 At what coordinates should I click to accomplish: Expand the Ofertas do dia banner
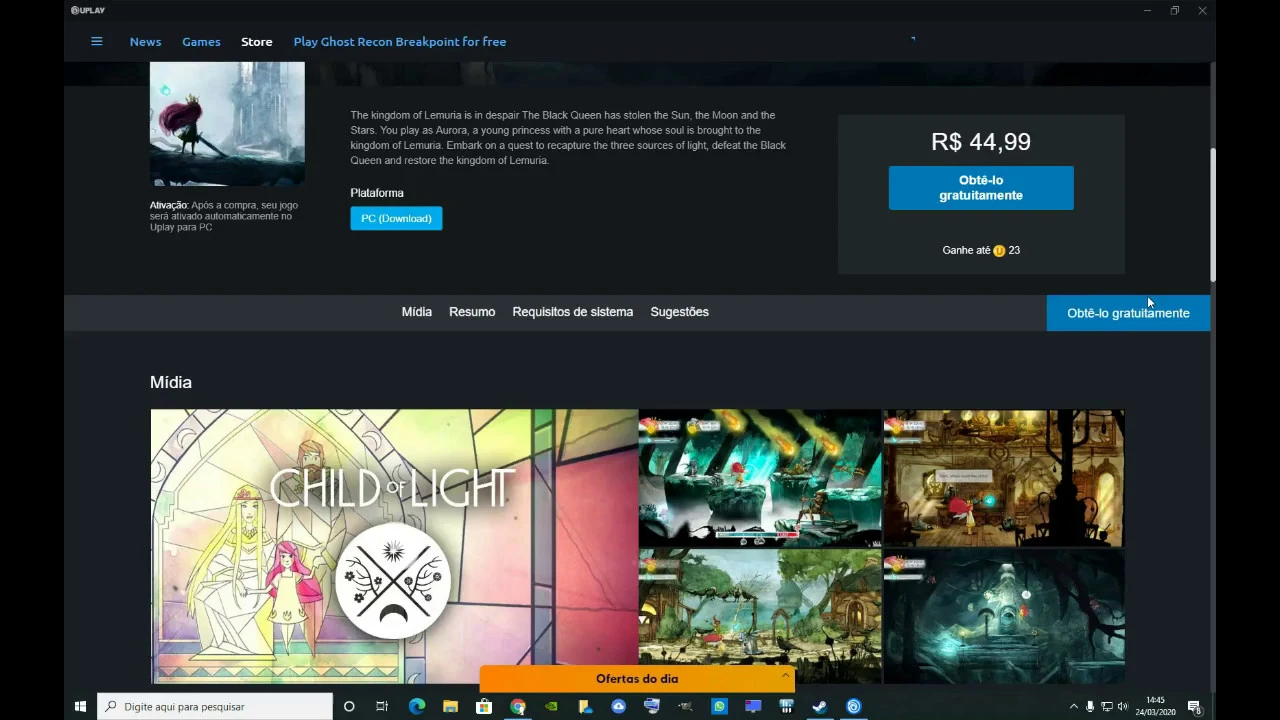point(637,679)
